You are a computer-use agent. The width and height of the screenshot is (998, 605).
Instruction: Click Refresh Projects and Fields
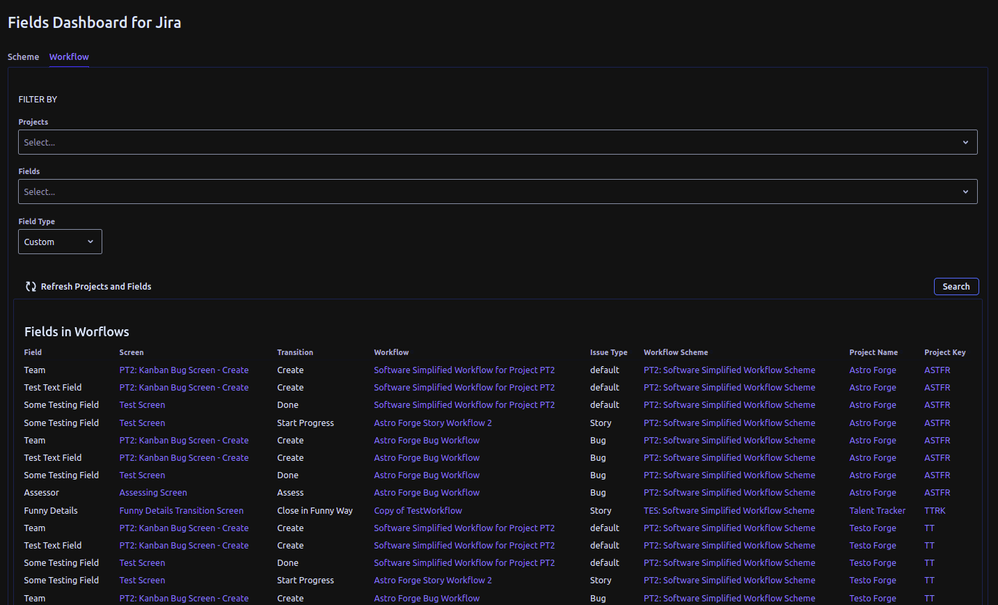[x=95, y=286]
